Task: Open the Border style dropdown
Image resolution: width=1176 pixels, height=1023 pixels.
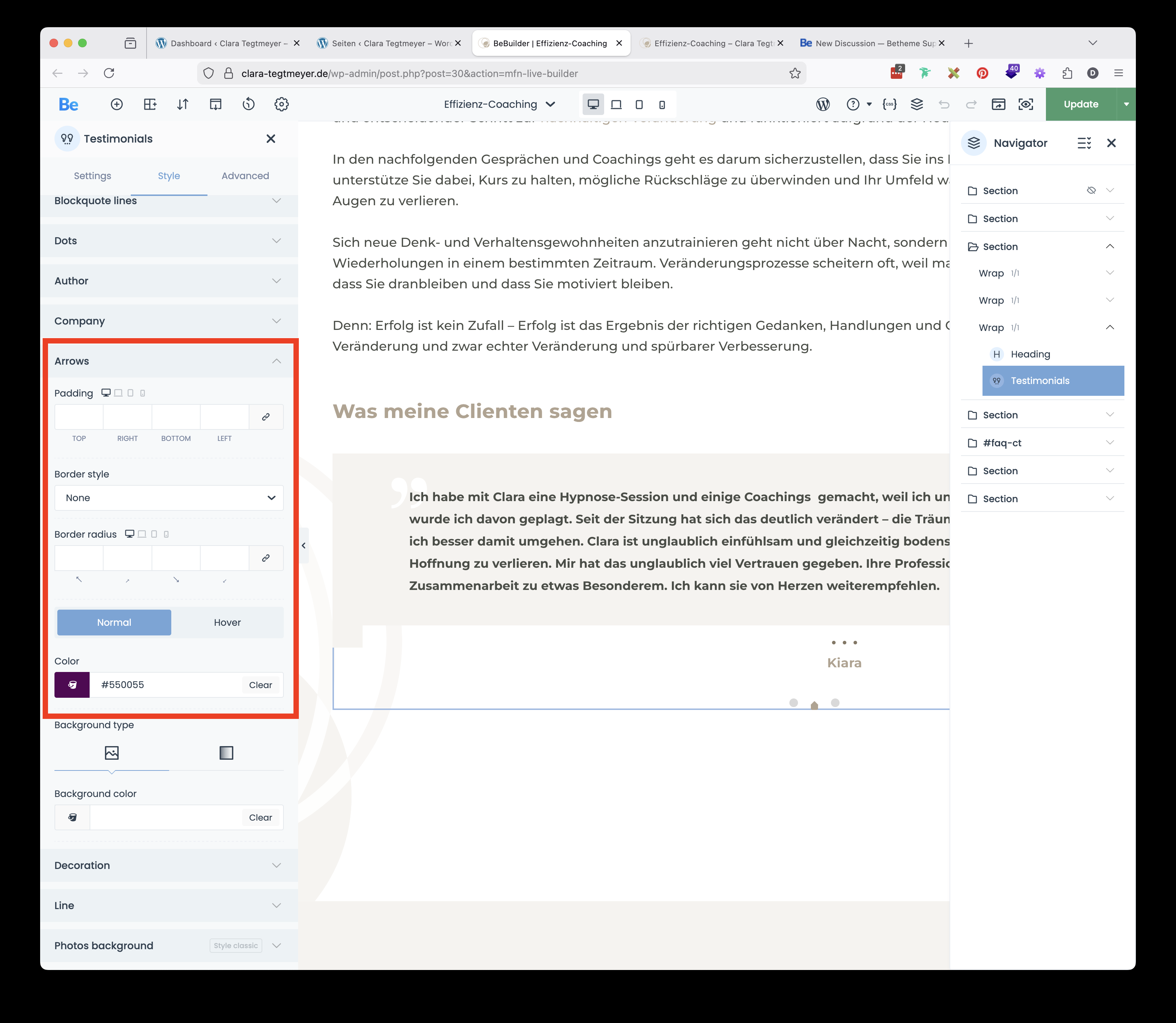Action: tap(169, 498)
